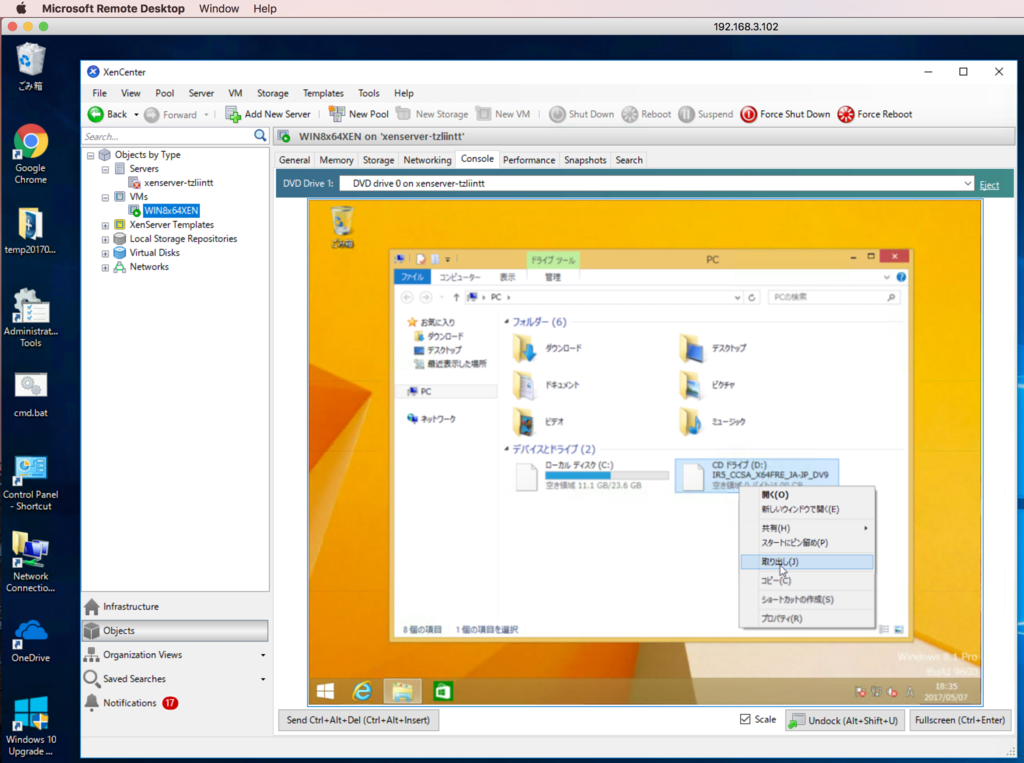
Task: Open Organization Views dropdown arrow
Action: 263,655
